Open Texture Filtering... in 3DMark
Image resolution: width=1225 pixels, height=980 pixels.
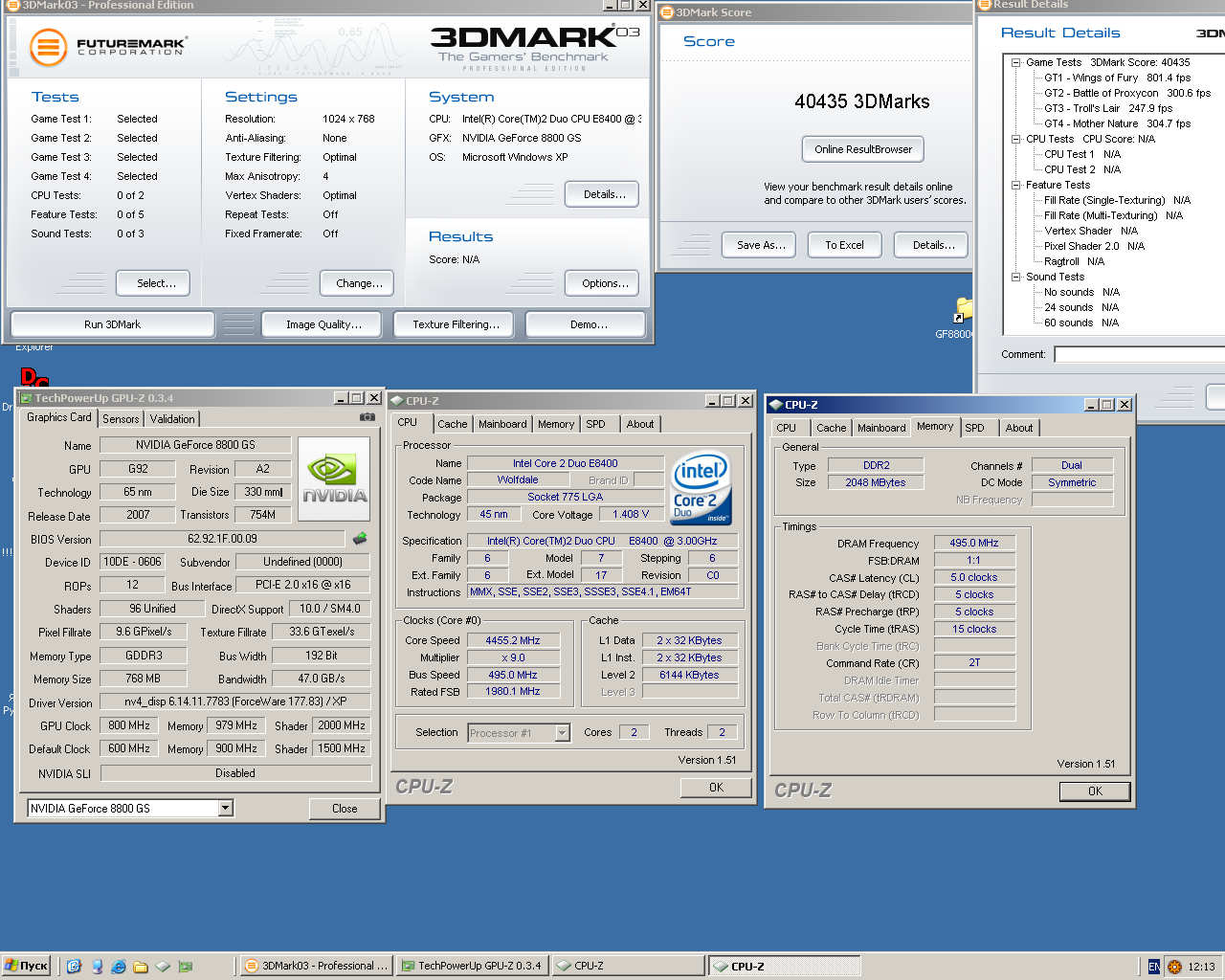click(x=456, y=324)
